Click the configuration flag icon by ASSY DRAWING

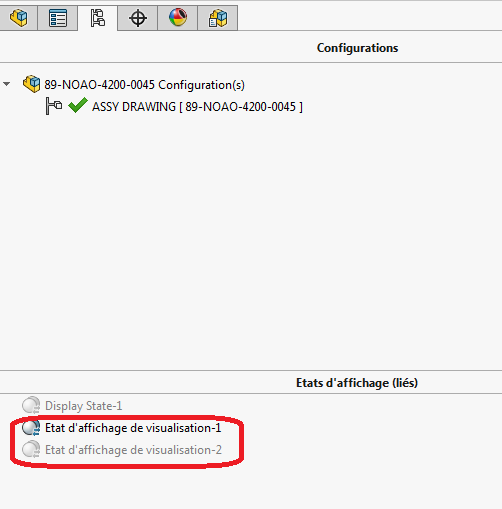54,106
